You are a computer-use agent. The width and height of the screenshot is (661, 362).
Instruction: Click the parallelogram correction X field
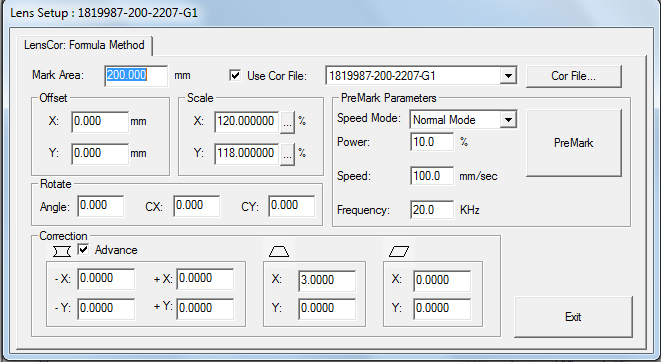click(x=442, y=281)
